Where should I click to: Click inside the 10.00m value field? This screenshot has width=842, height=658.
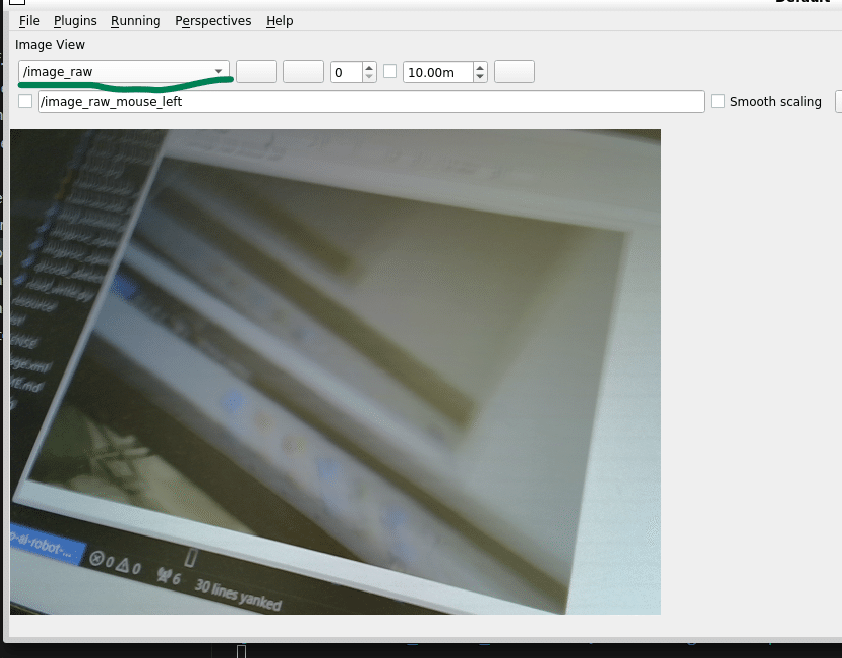[439, 72]
